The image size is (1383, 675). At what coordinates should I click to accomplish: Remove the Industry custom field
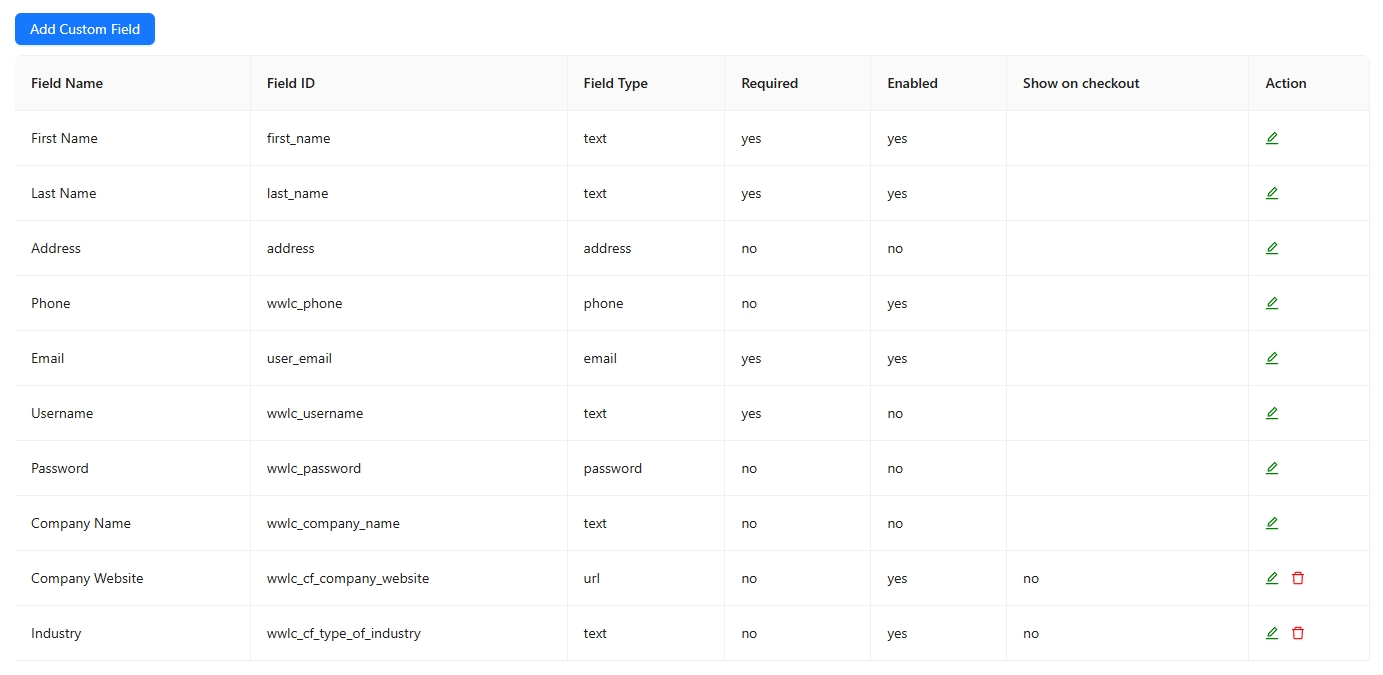1298,633
